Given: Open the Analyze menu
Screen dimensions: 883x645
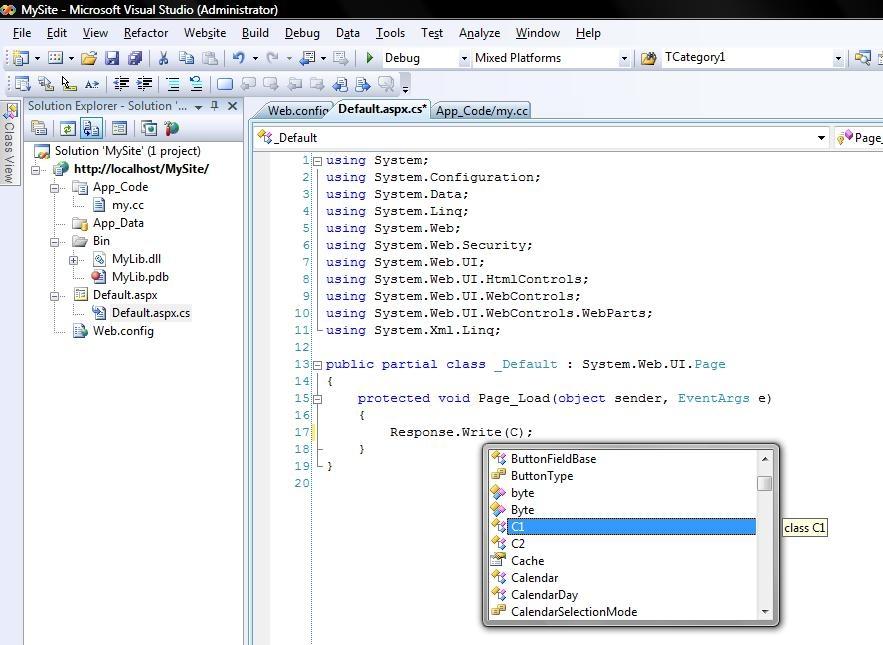Looking at the screenshot, I should [479, 33].
